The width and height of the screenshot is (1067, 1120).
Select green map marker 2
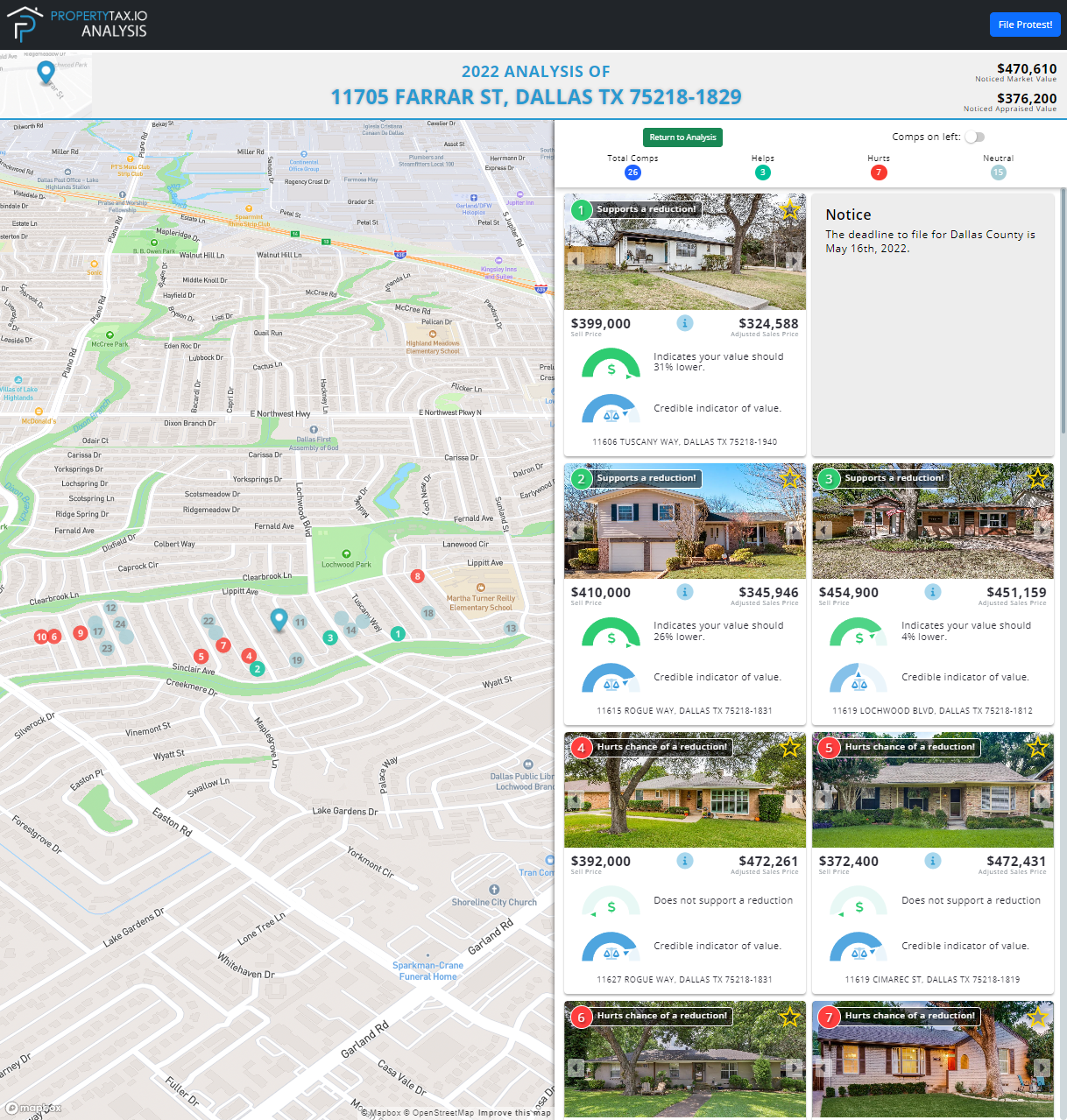(x=257, y=669)
